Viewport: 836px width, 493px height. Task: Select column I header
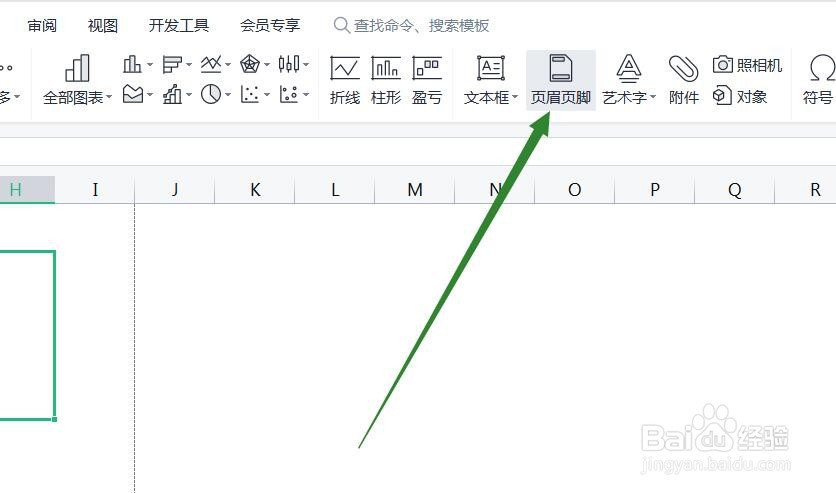point(95,189)
